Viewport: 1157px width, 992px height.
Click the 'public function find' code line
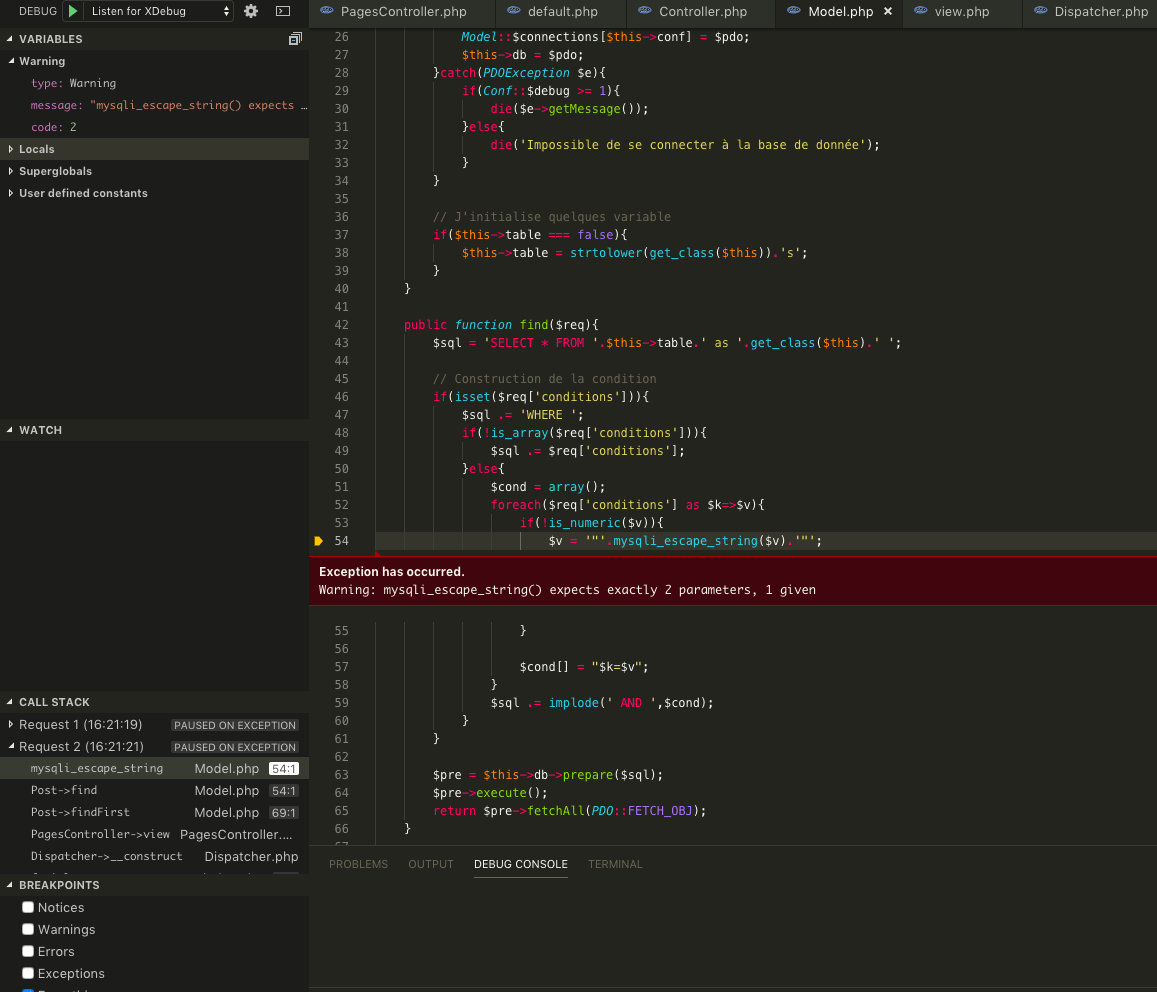(x=501, y=325)
